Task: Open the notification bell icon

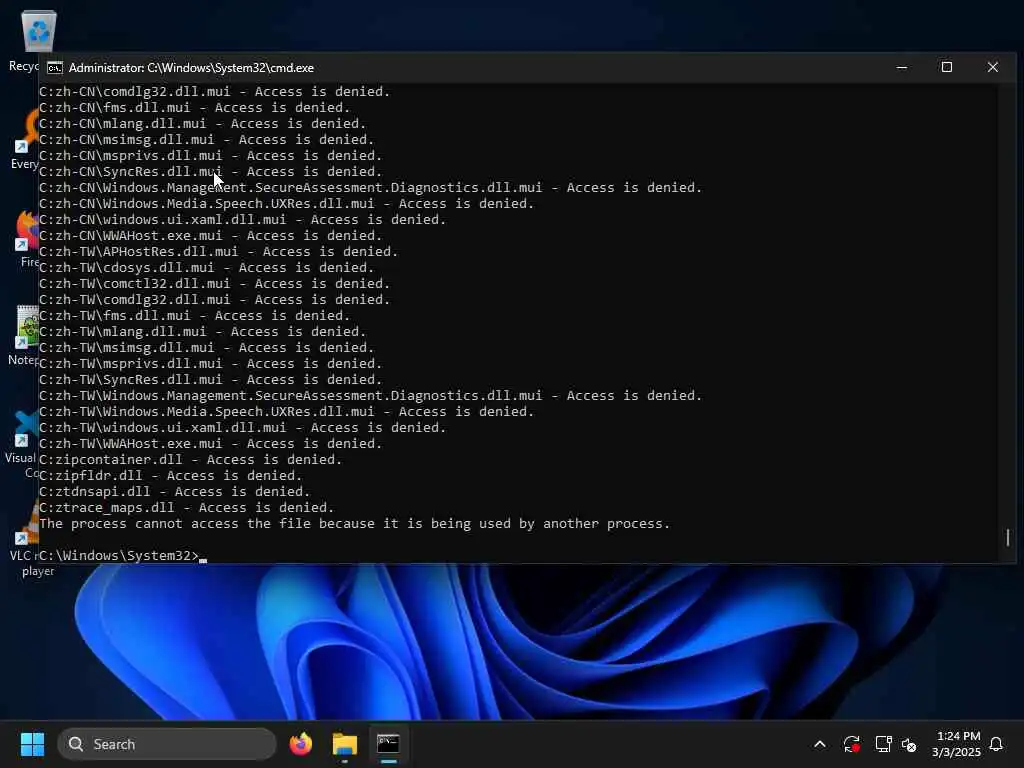Action: (x=996, y=744)
